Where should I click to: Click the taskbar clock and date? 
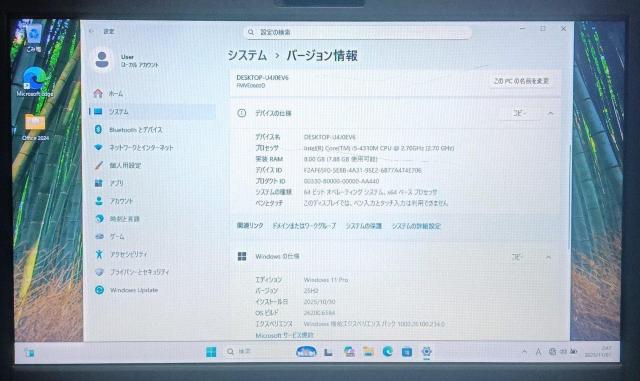tap(598, 352)
